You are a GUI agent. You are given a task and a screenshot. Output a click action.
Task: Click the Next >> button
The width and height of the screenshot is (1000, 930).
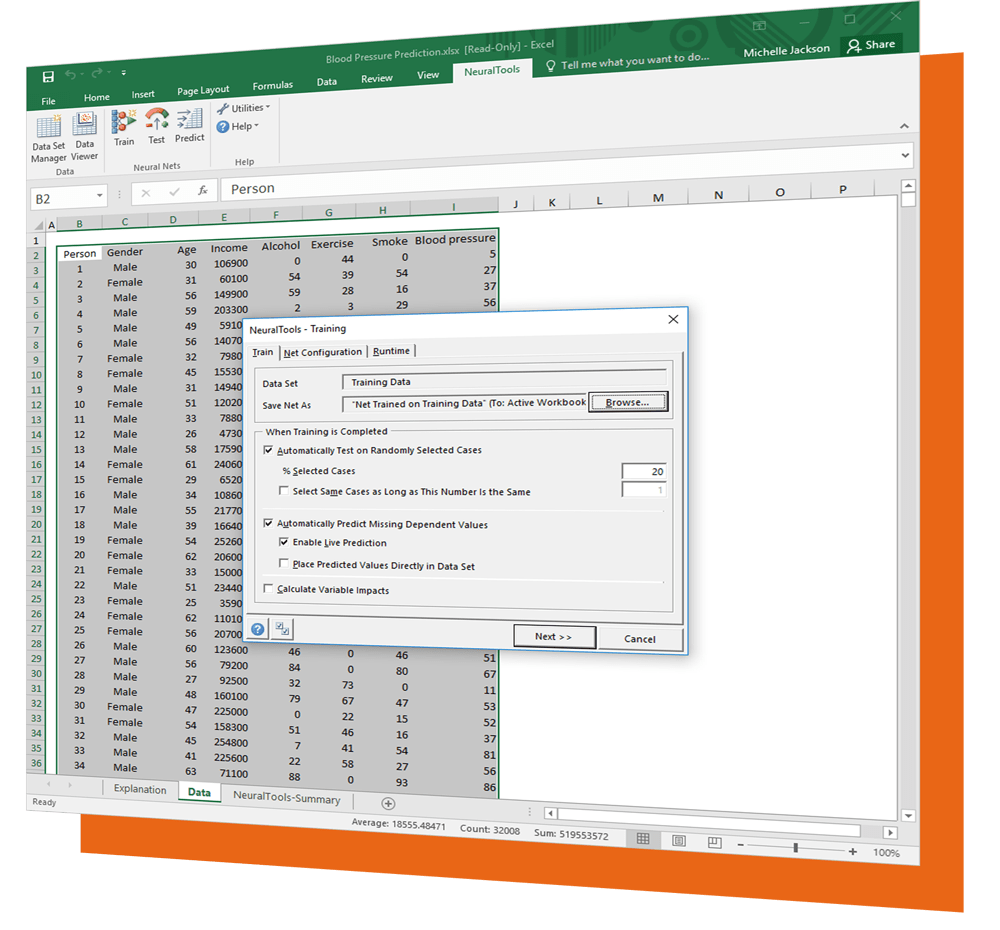click(x=554, y=637)
